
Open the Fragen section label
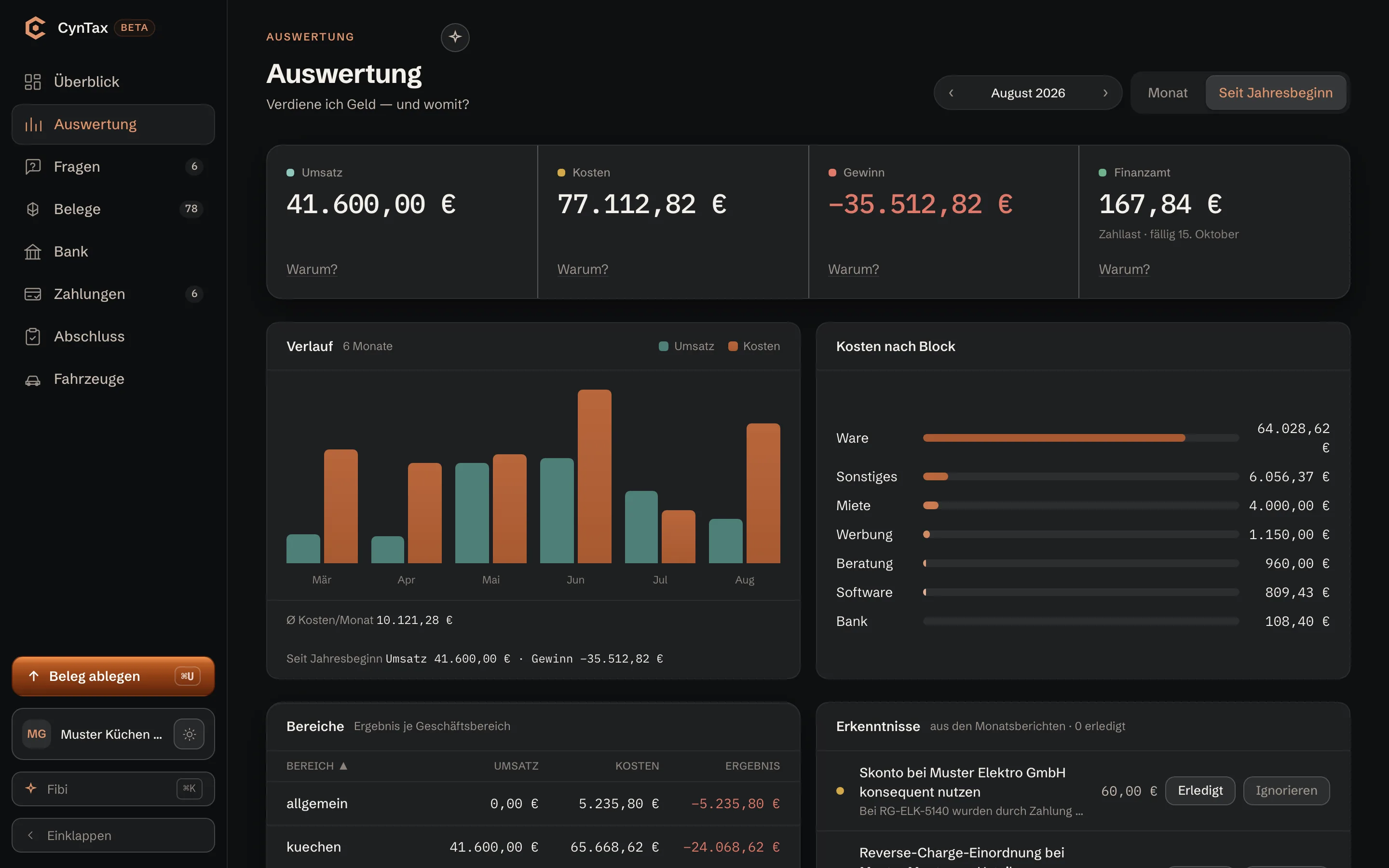pyautogui.click(x=77, y=166)
